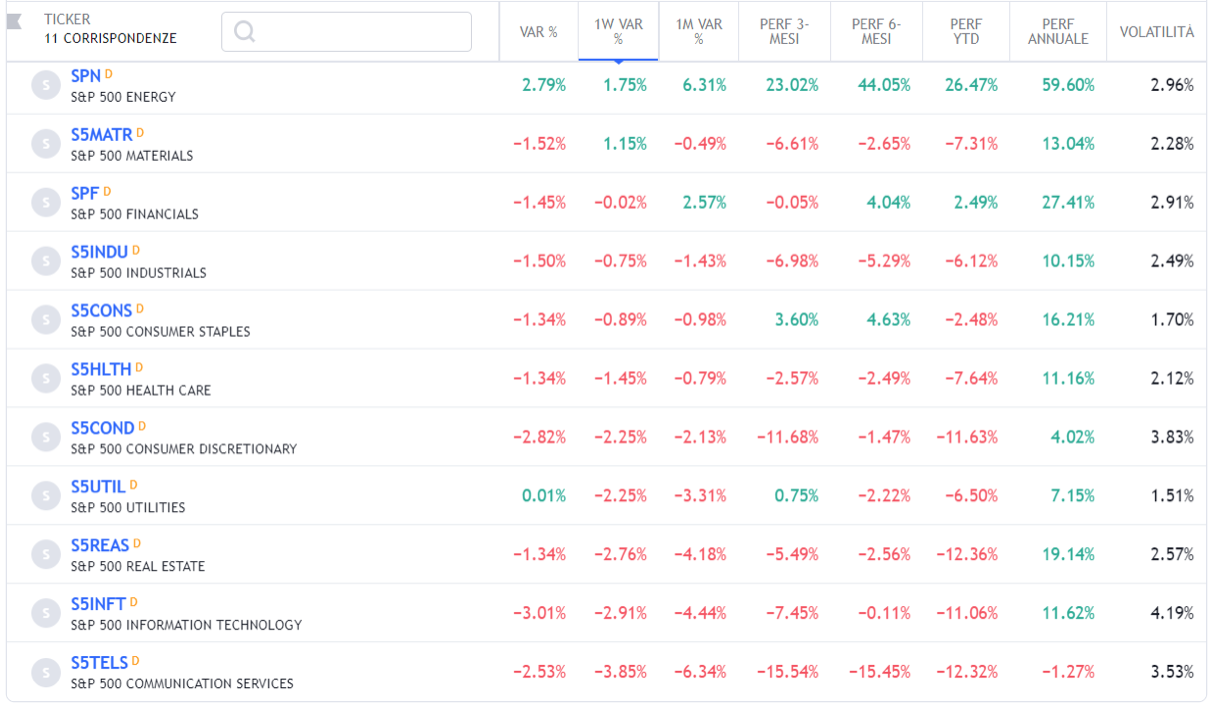Open the SPF ticker link

84,193
